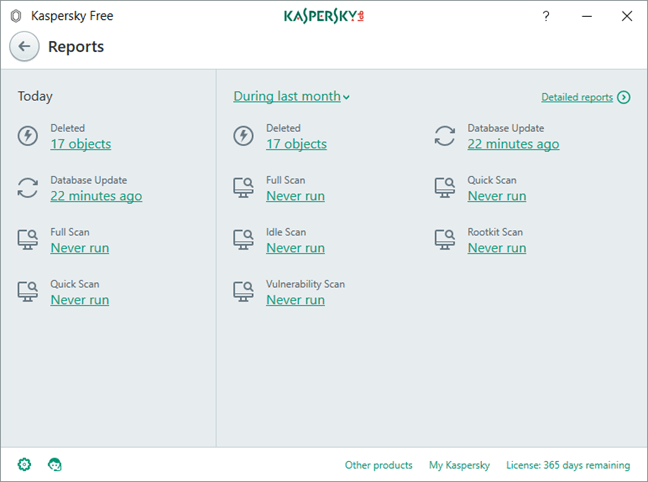The height and width of the screenshot is (482, 648).
Task: Open Quick Scan Never run link under Today
Action: click(80, 300)
